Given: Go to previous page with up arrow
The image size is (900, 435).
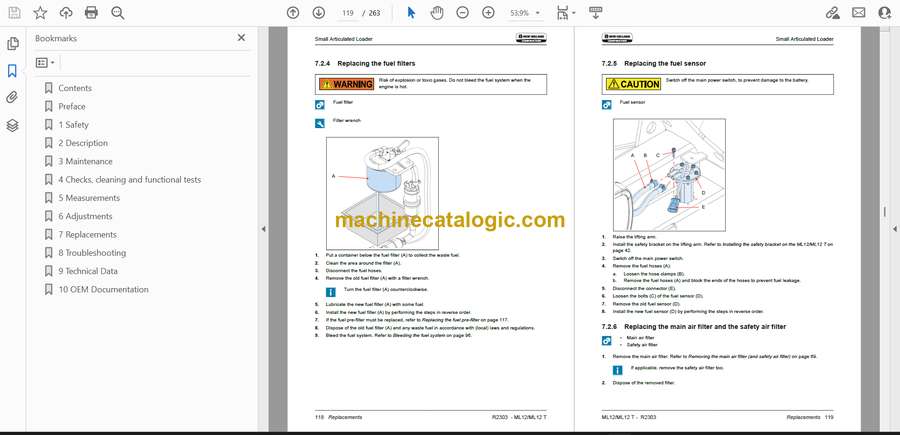Looking at the screenshot, I should (x=293, y=13).
